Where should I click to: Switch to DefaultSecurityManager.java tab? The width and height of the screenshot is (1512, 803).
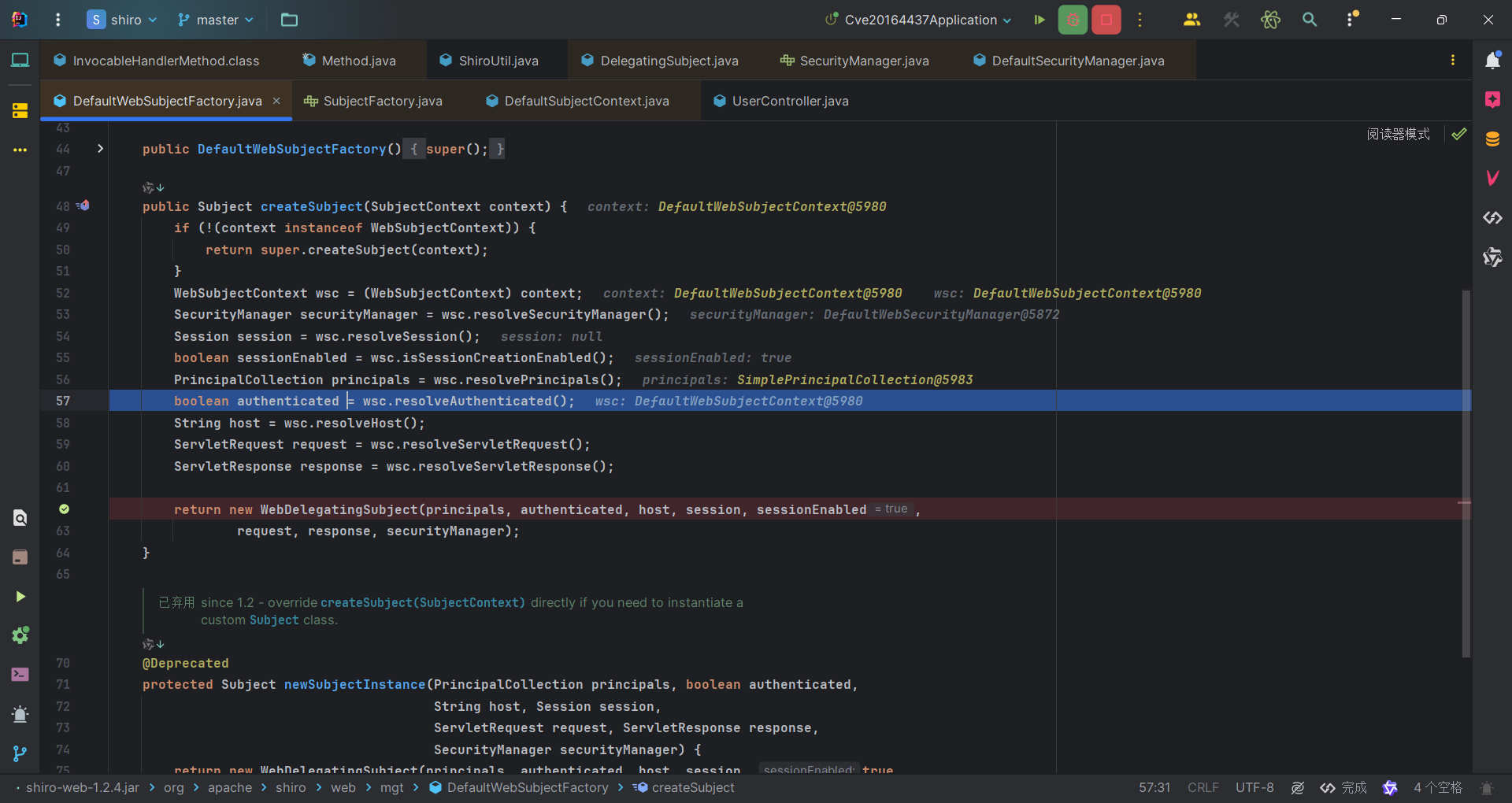(x=1069, y=61)
